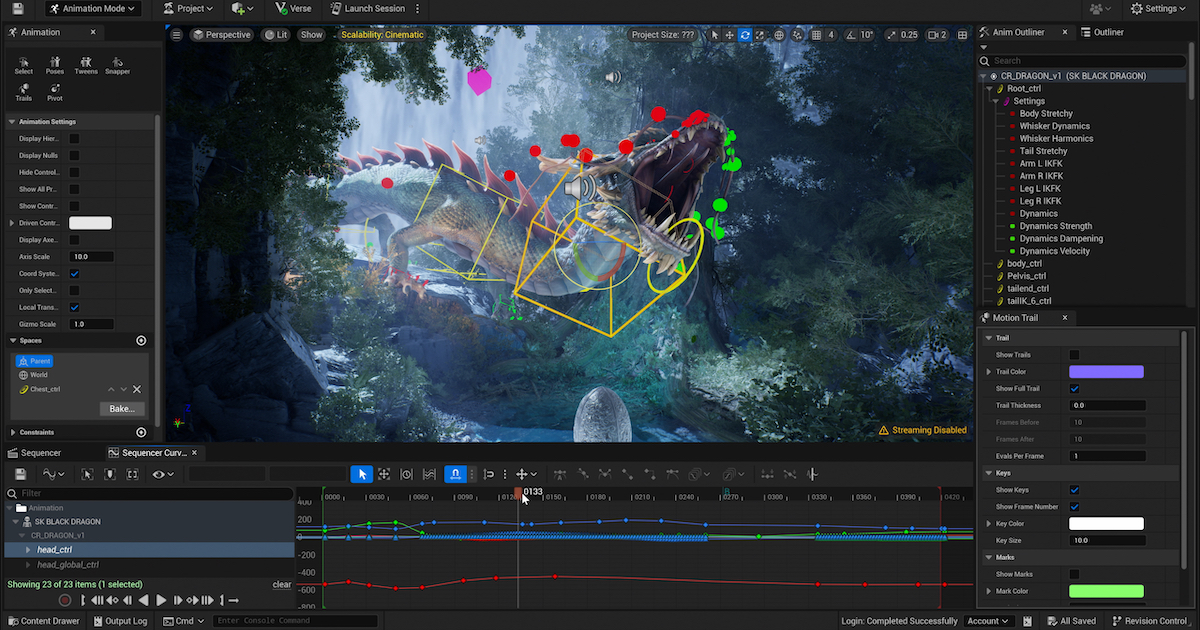1200x630 pixels.
Task: Open the Output Log
Action: click(x=120, y=621)
